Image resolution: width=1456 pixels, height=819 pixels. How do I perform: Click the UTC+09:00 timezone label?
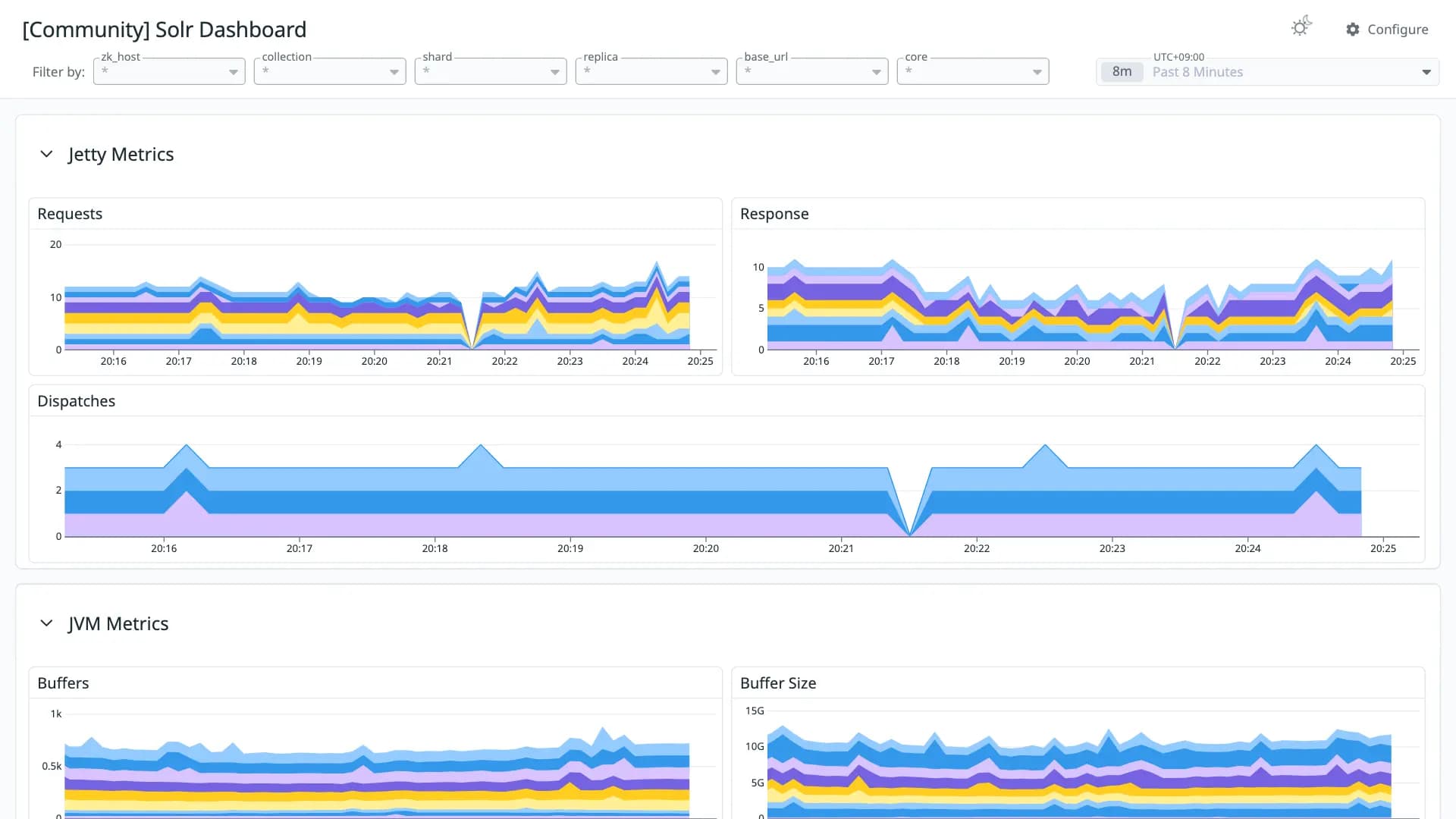1178,57
